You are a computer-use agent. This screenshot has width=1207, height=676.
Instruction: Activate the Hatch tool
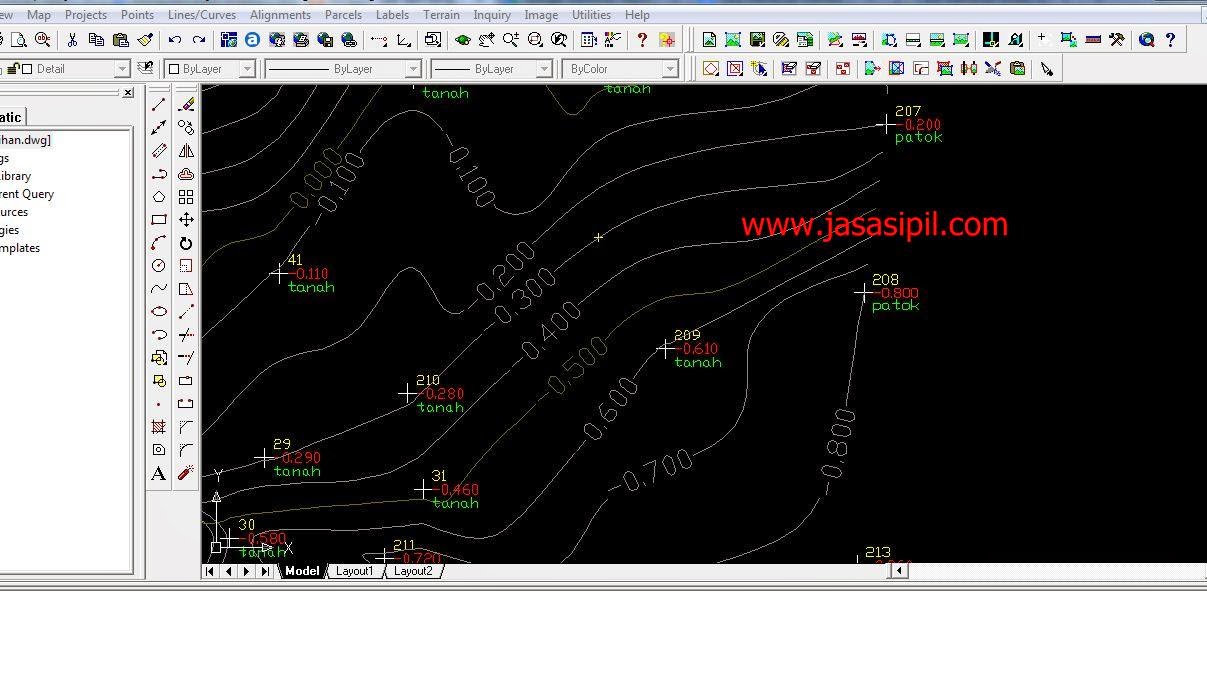pos(159,427)
